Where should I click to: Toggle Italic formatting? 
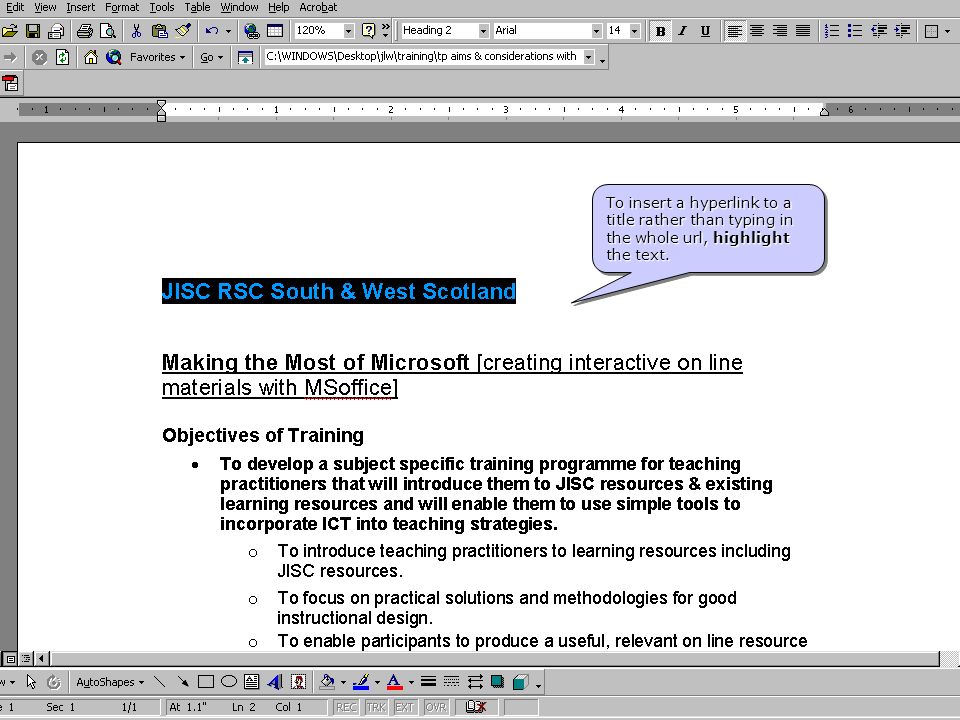coord(683,31)
